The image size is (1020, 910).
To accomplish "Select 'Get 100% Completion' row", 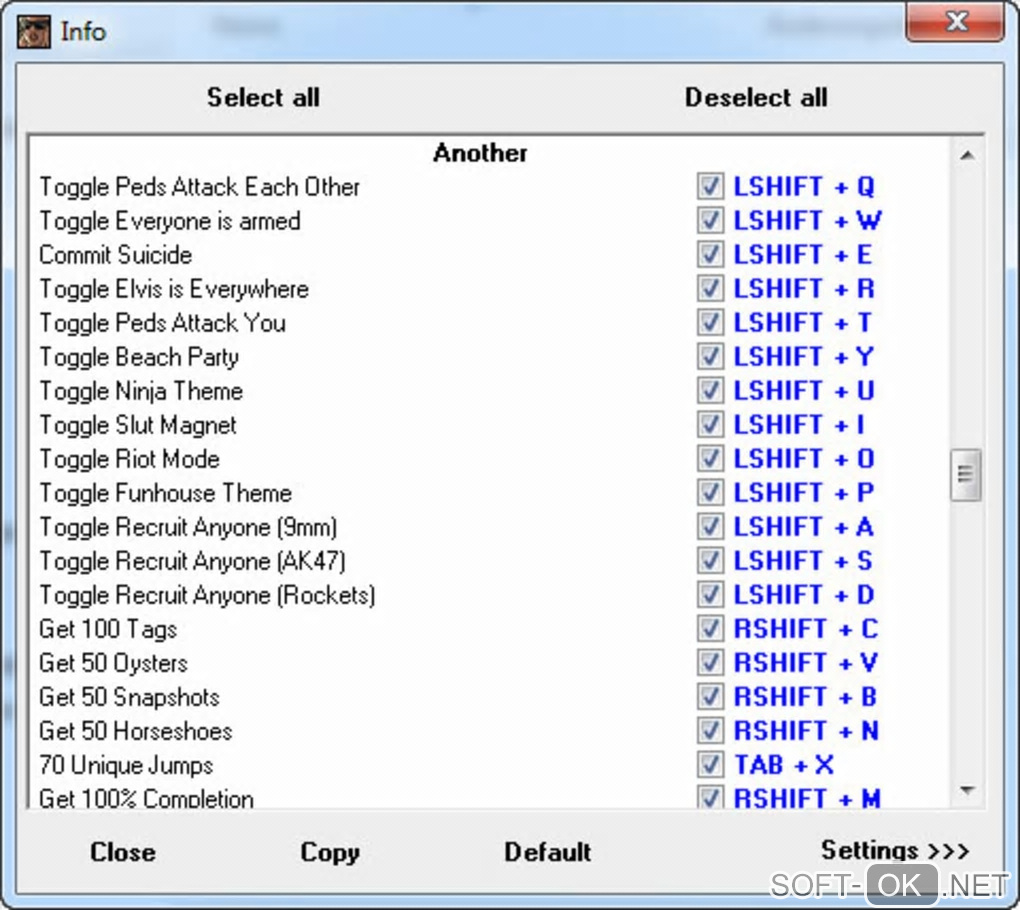I will [146, 799].
